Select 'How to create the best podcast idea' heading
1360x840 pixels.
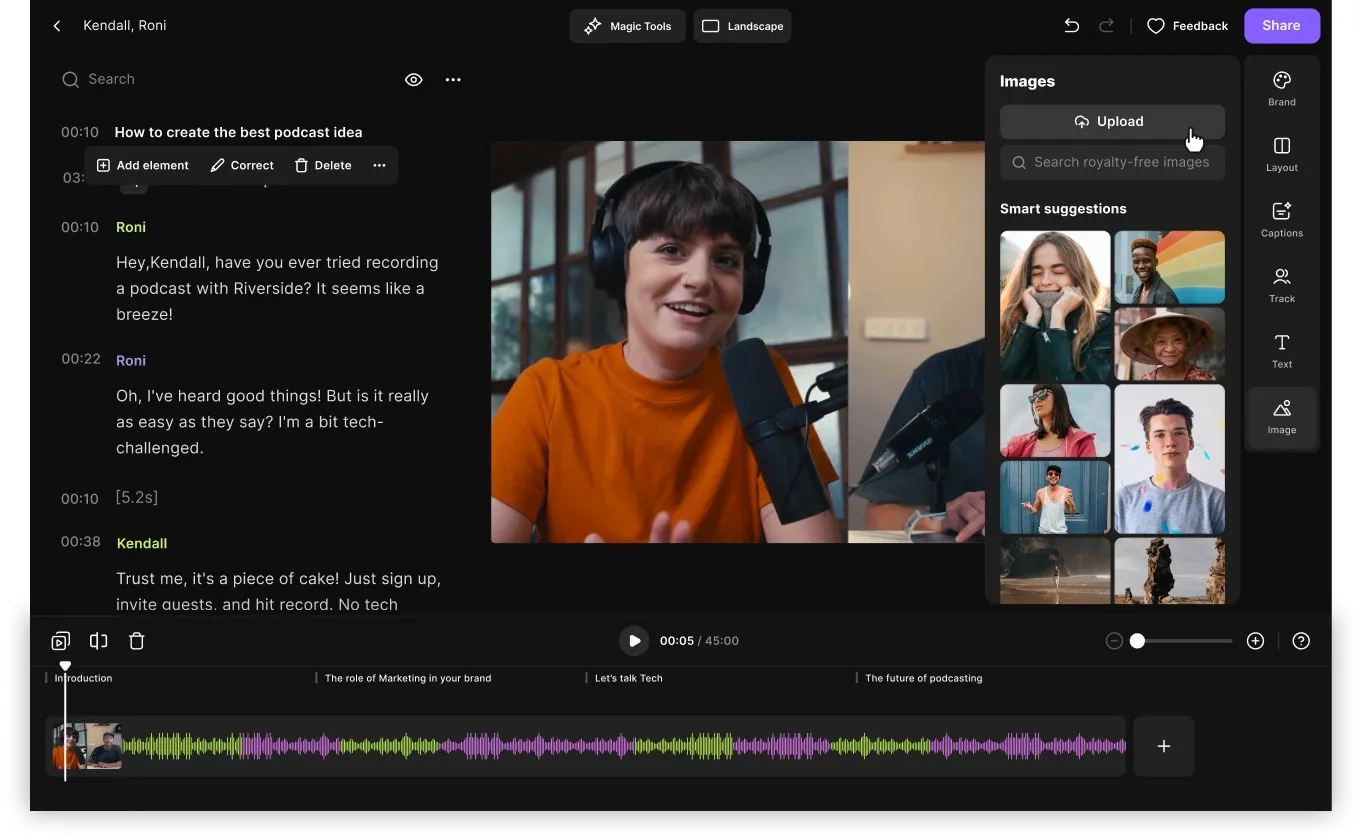238,132
